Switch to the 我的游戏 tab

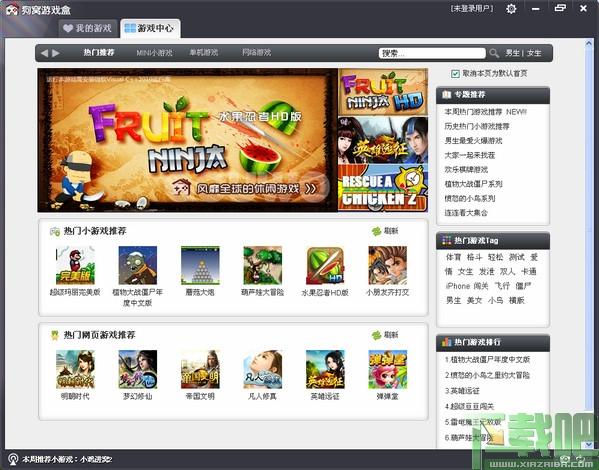coord(87,28)
